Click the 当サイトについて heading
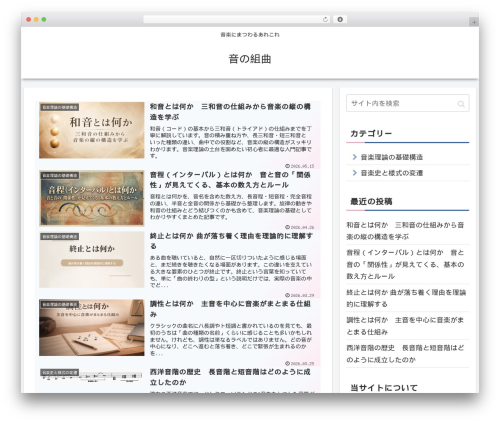The height and width of the screenshot is (423, 500). pyautogui.click(x=384, y=388)
